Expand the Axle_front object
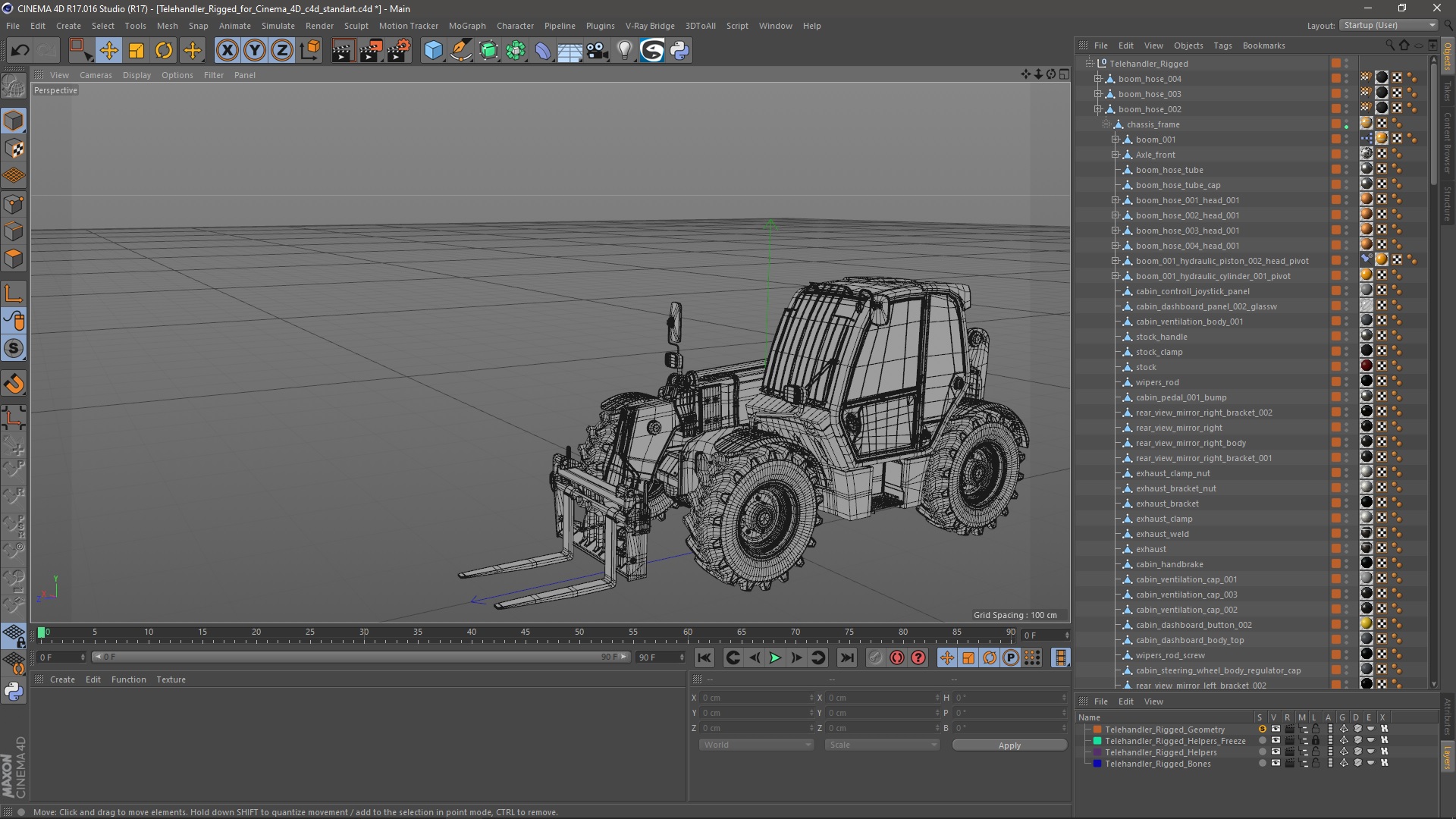1456x819 pixels. point(1115,155)
